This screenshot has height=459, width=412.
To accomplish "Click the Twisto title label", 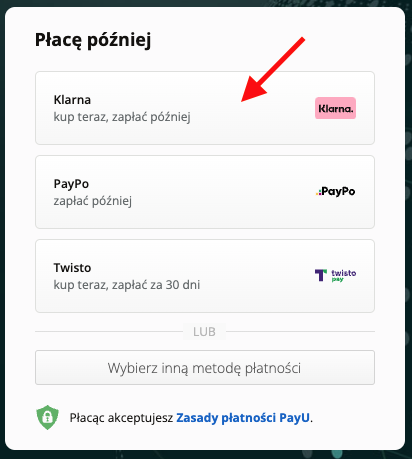I will [x=72, y=268].
